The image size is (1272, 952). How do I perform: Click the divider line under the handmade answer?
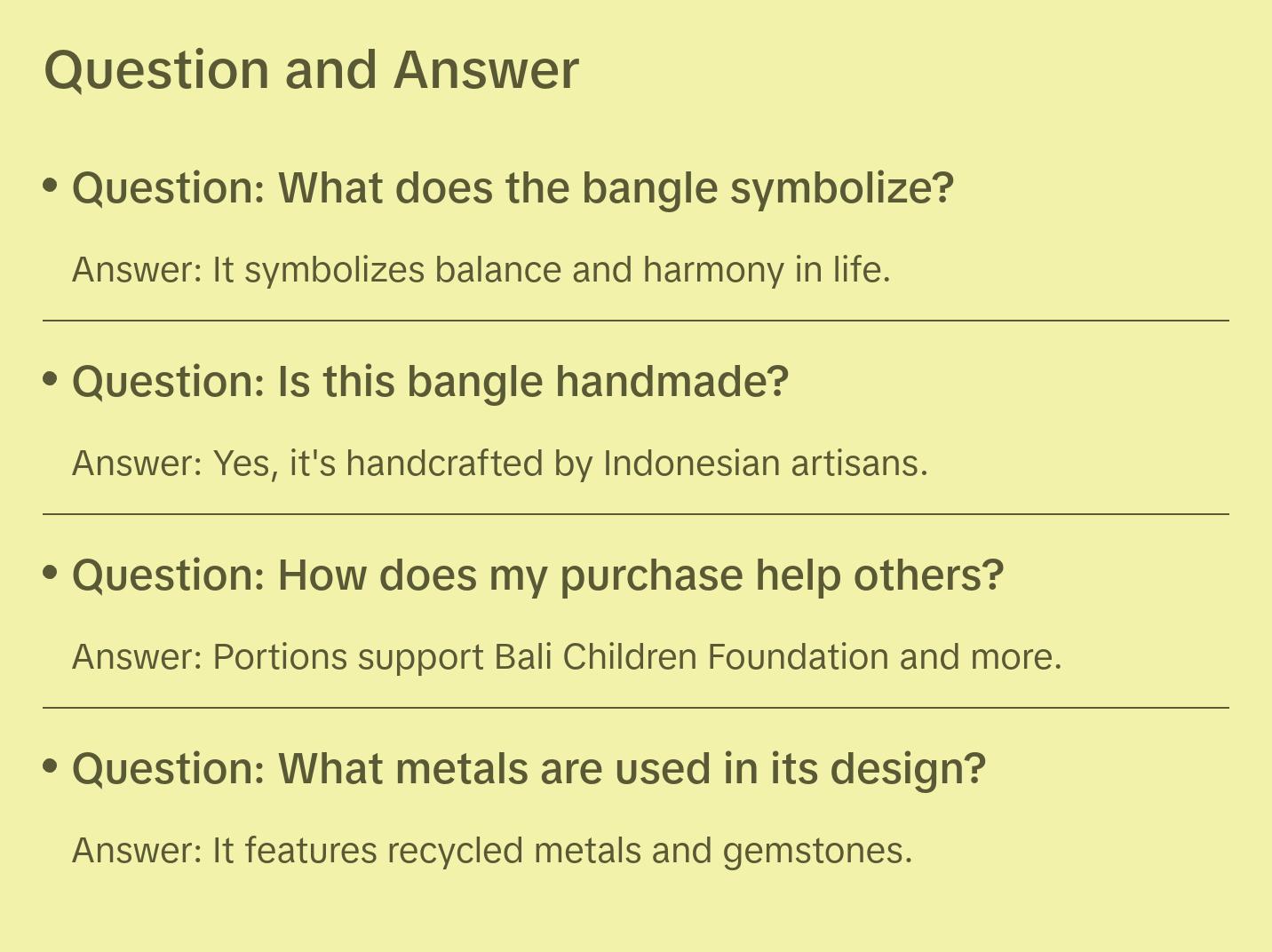(635, 514)
